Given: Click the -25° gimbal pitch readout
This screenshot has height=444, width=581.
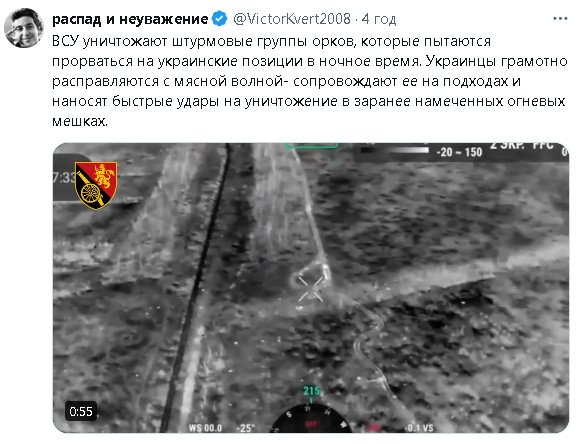Looking at the screenshot, I should 246,428.
